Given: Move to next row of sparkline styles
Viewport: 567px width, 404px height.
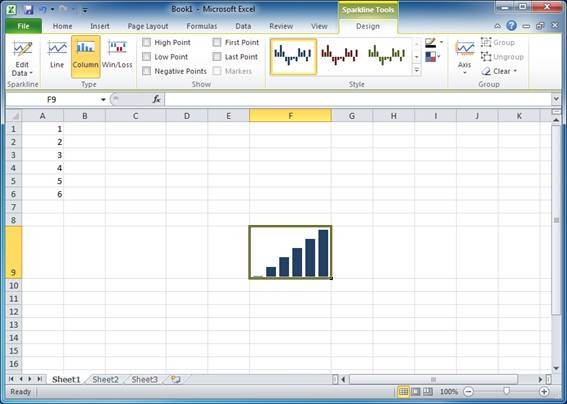Looking at the screenshot, I should 417,57.
